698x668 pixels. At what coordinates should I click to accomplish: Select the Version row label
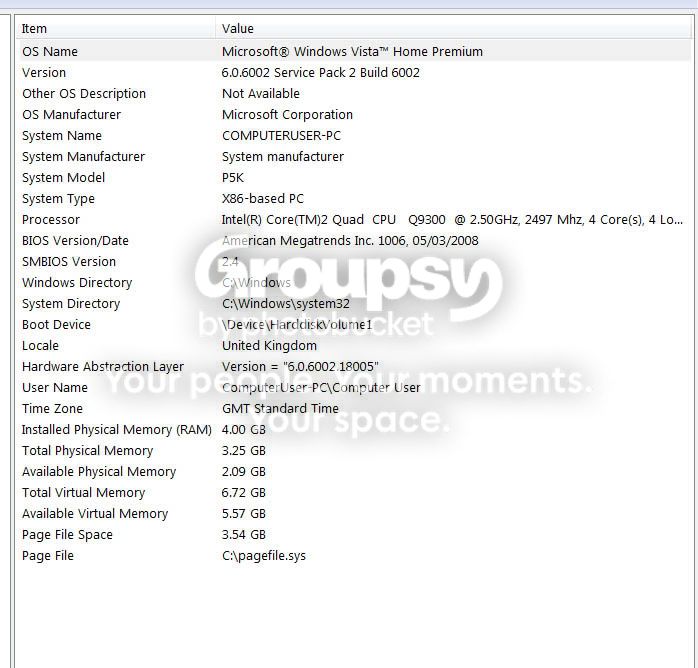click(44, 73)
